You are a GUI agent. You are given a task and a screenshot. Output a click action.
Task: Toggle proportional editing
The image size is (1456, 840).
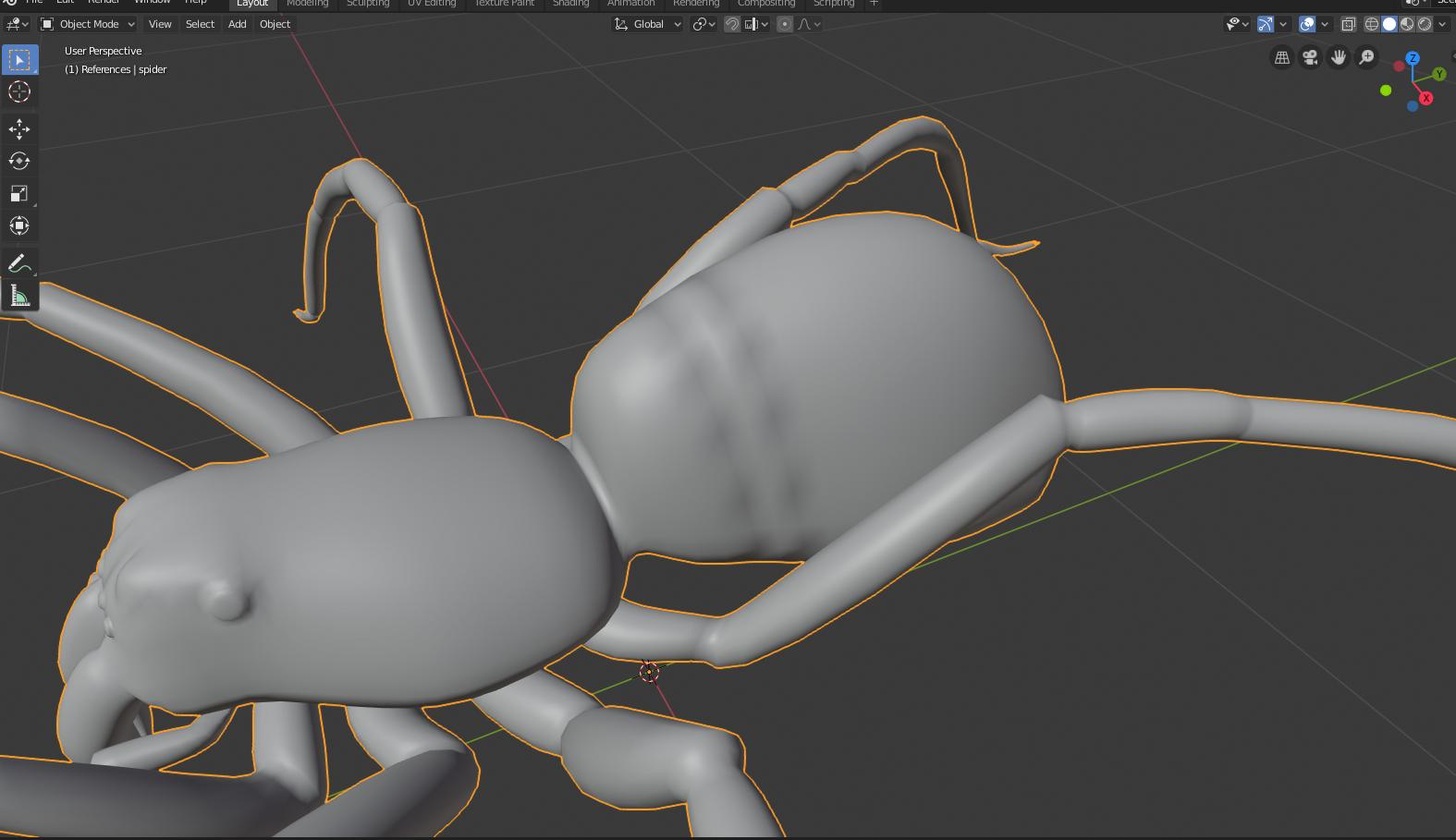[785, 24]
